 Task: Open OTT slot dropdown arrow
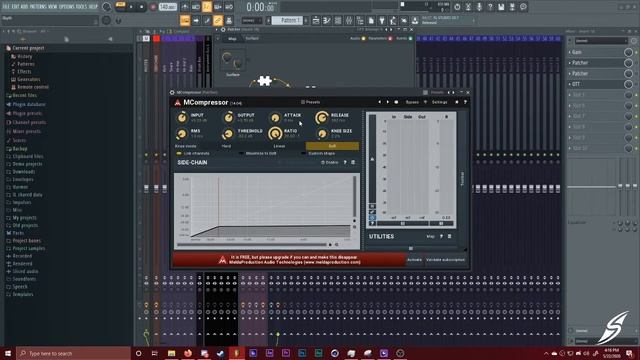[570, 84]
